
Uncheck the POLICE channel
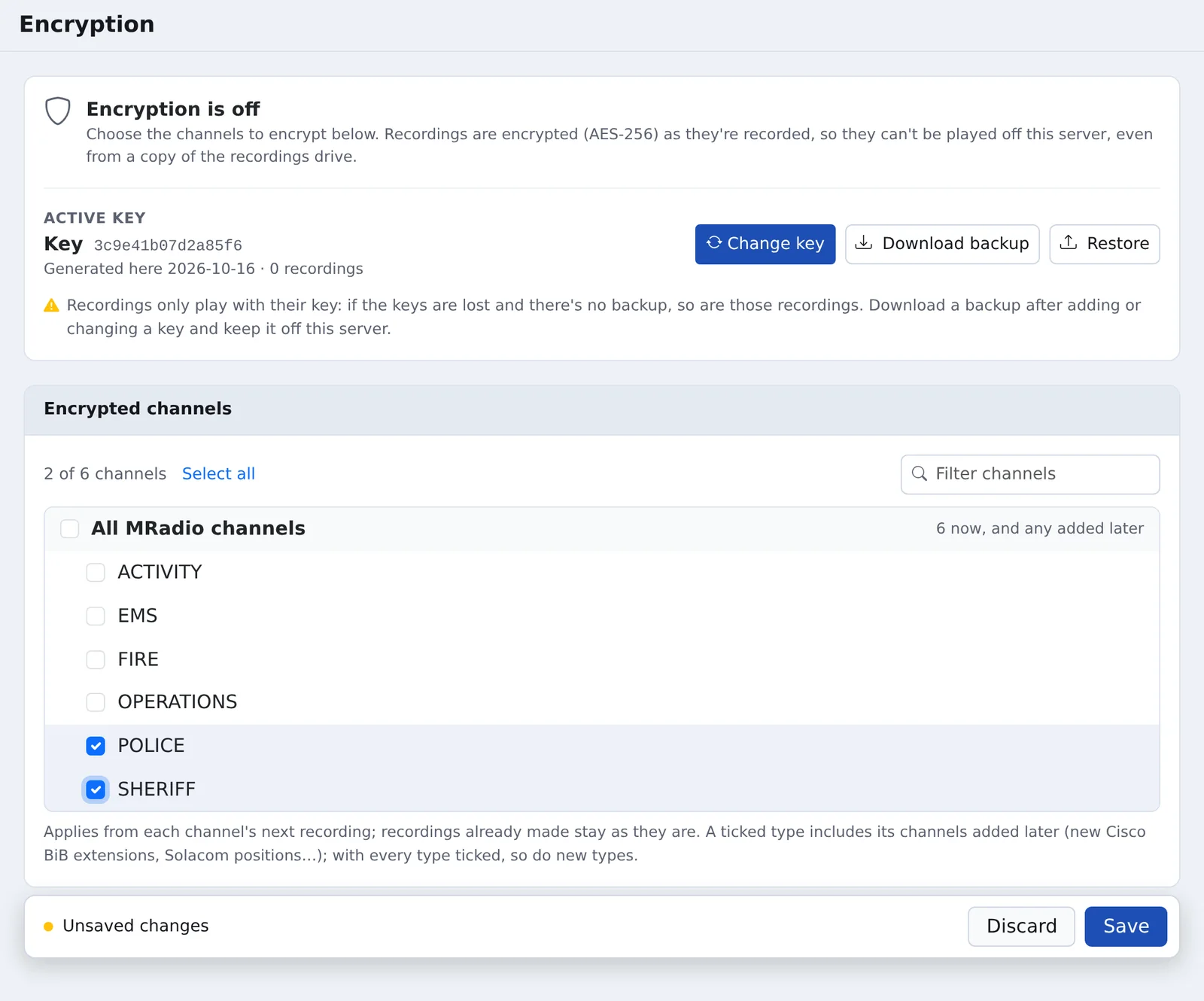96,746
